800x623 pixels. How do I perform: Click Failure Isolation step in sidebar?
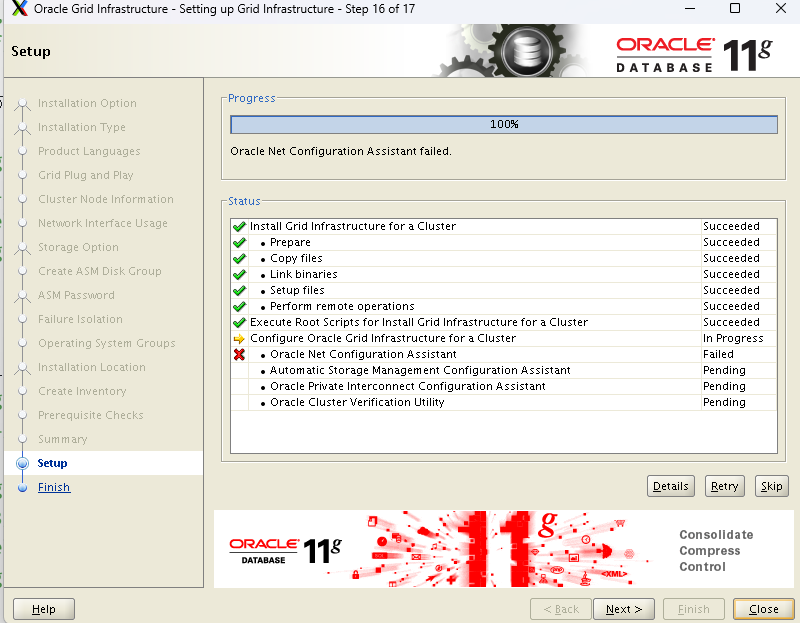[80, 319]
